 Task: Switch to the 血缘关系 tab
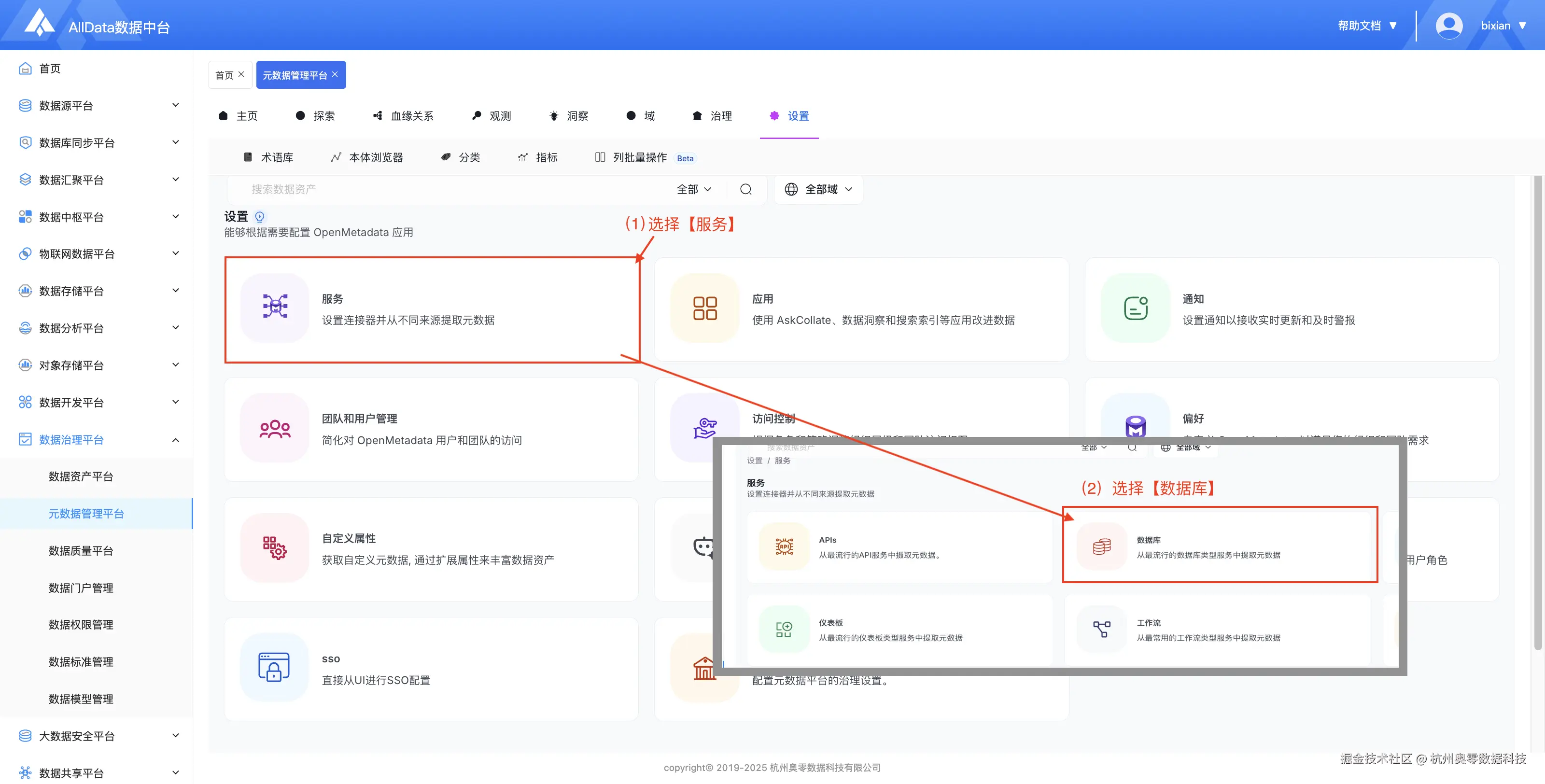(x=411, y=116)
